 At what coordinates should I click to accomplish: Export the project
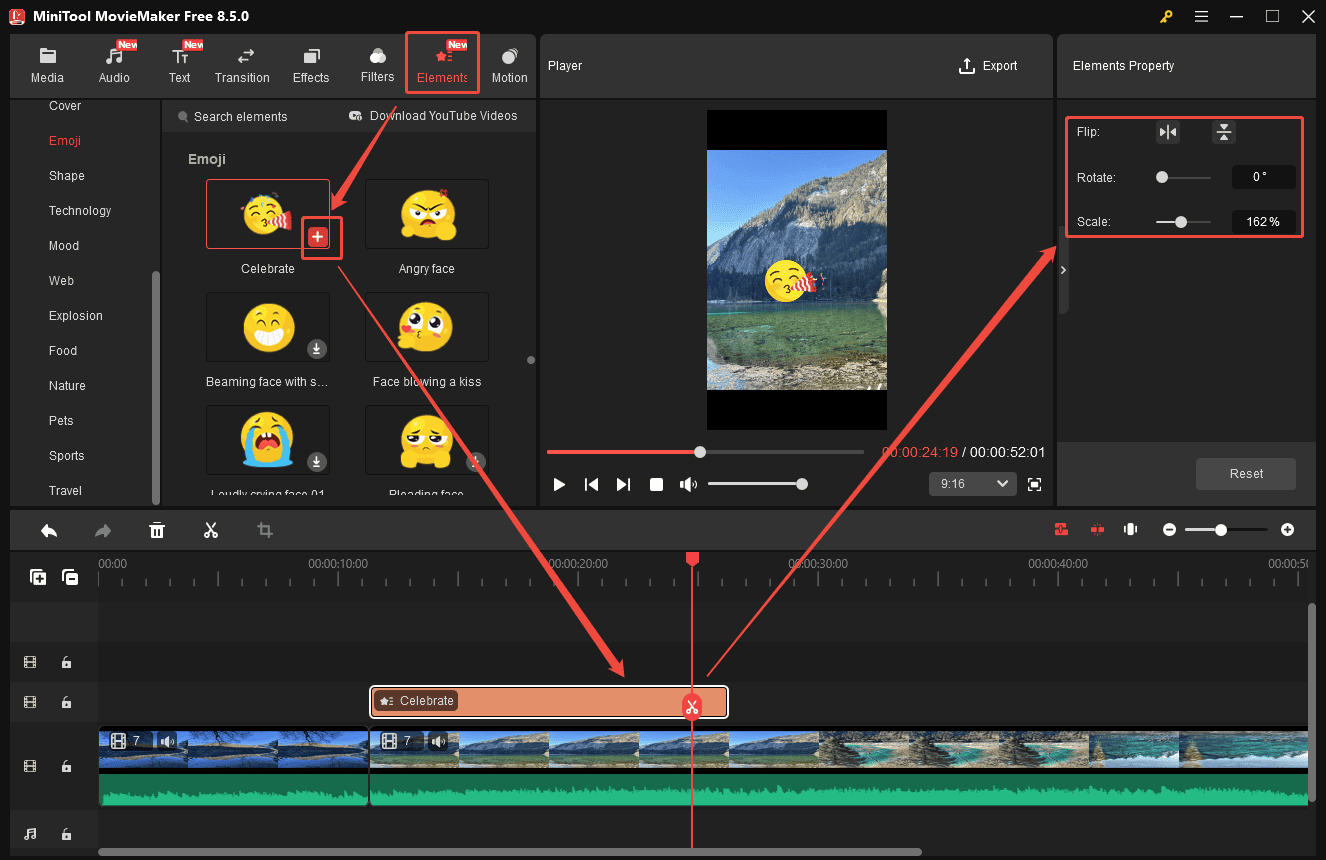tap(988, 66)
